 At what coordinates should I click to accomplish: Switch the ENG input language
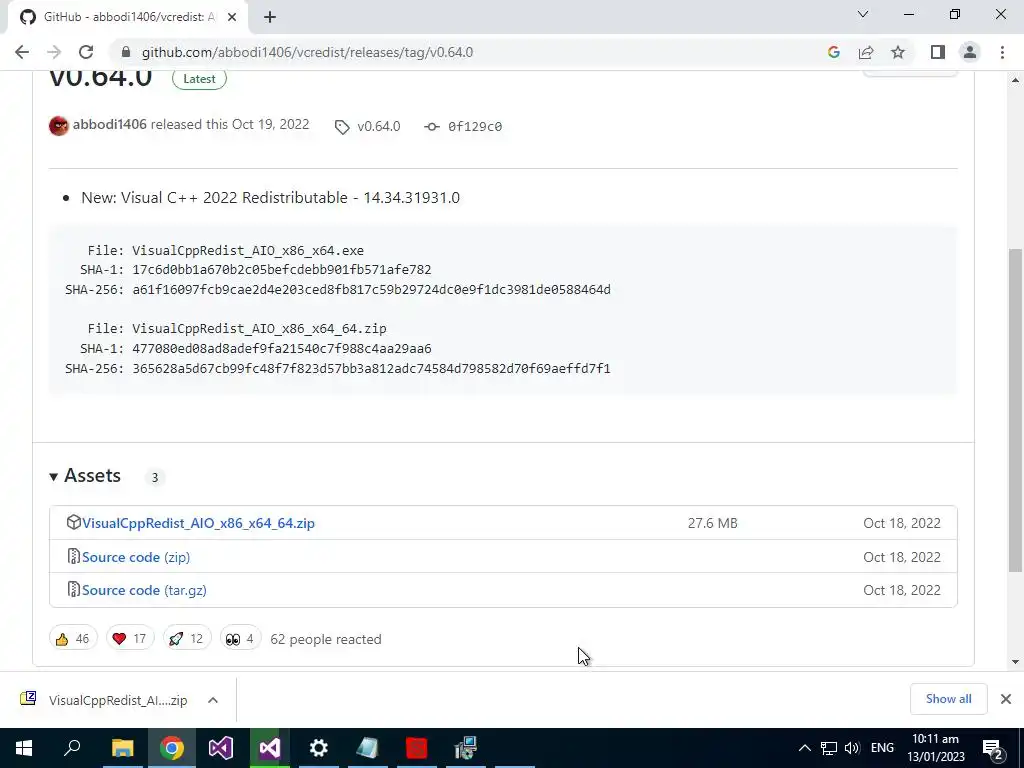tap(882, 748)
